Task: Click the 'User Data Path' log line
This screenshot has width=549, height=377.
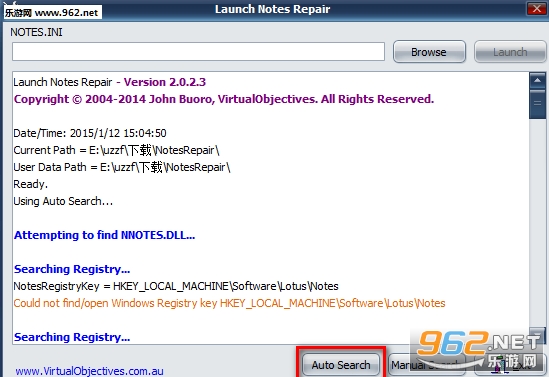Action: coord(122,167)
